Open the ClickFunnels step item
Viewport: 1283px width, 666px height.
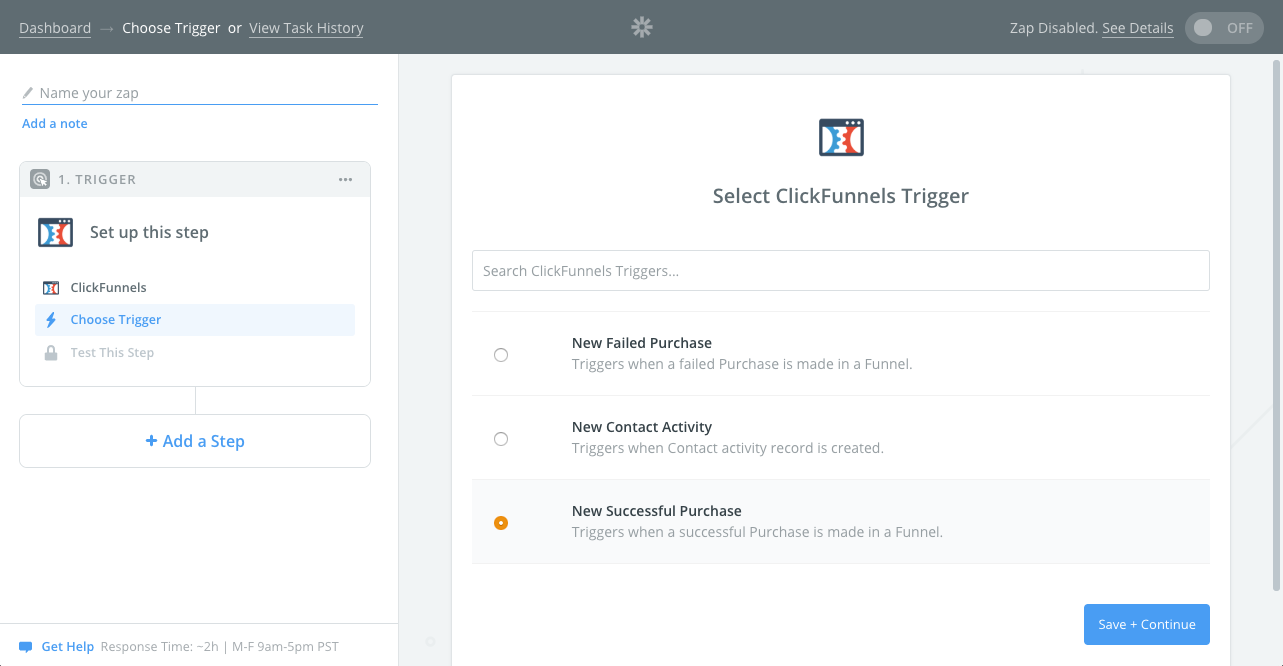point(195,288)
